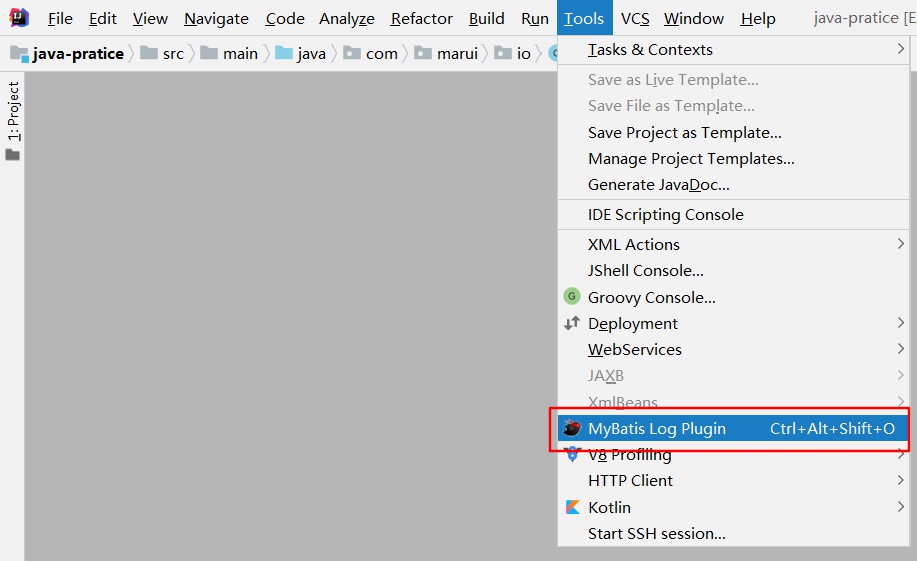Open the IDE Scripting Console
The width and height of the screenshot is (917, 561).
point(665,214)
